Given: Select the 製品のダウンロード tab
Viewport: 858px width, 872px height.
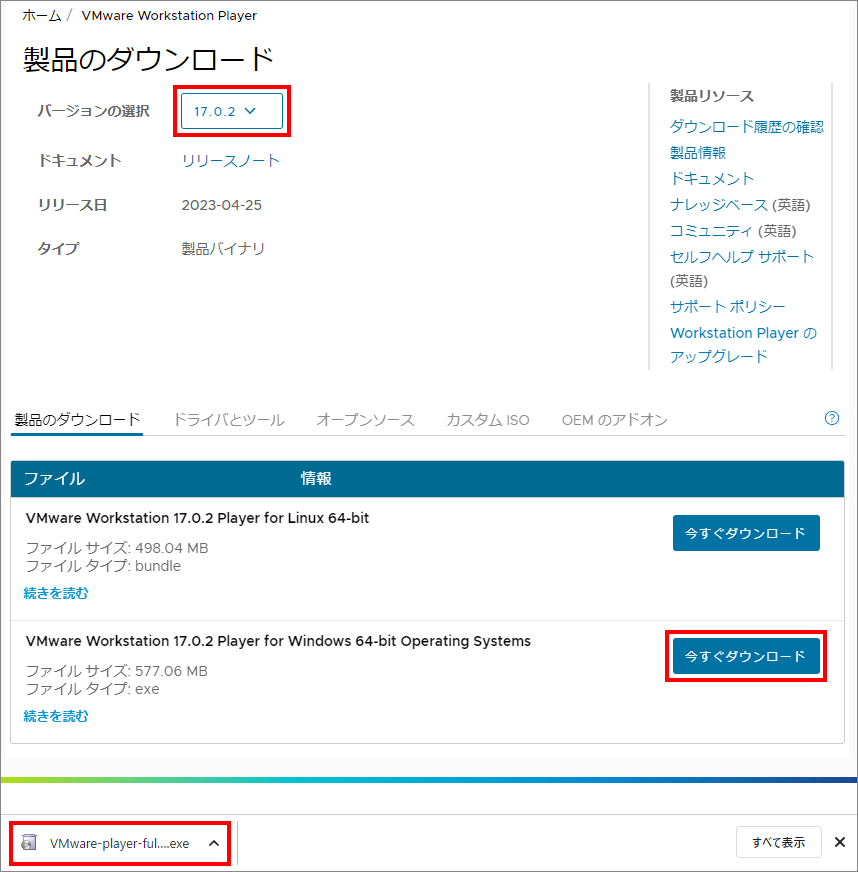Looking at the screenshot, I should point(77,420).
